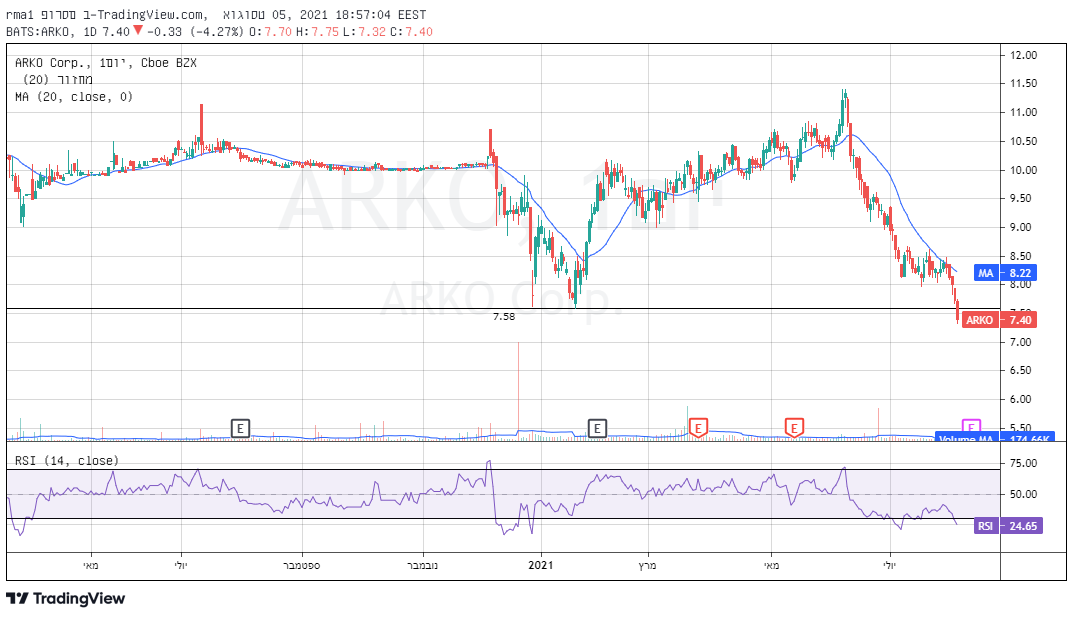
Task: Click the red E marker right of the second מאי label
Action: coord(794,429)
